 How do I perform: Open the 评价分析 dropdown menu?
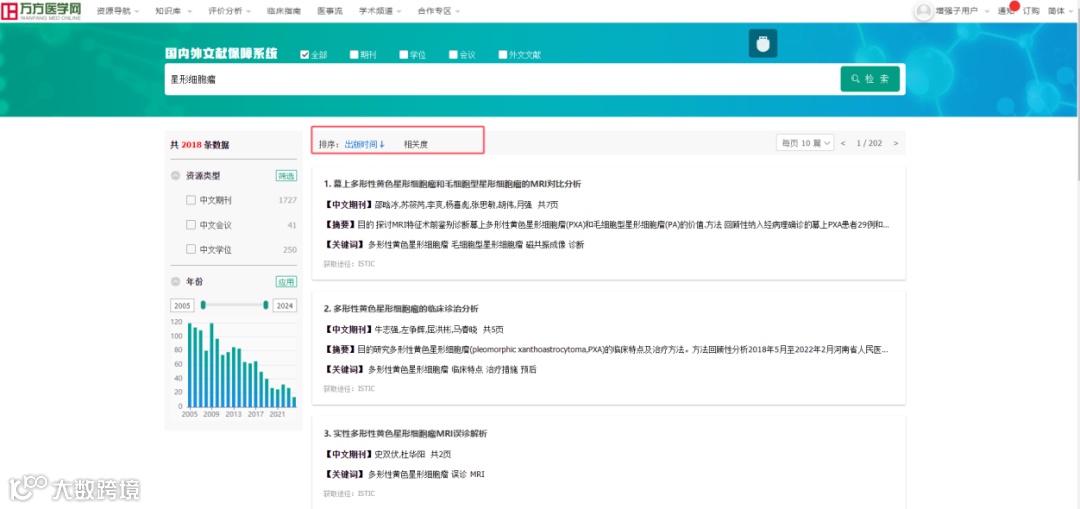tap(229, 11)
